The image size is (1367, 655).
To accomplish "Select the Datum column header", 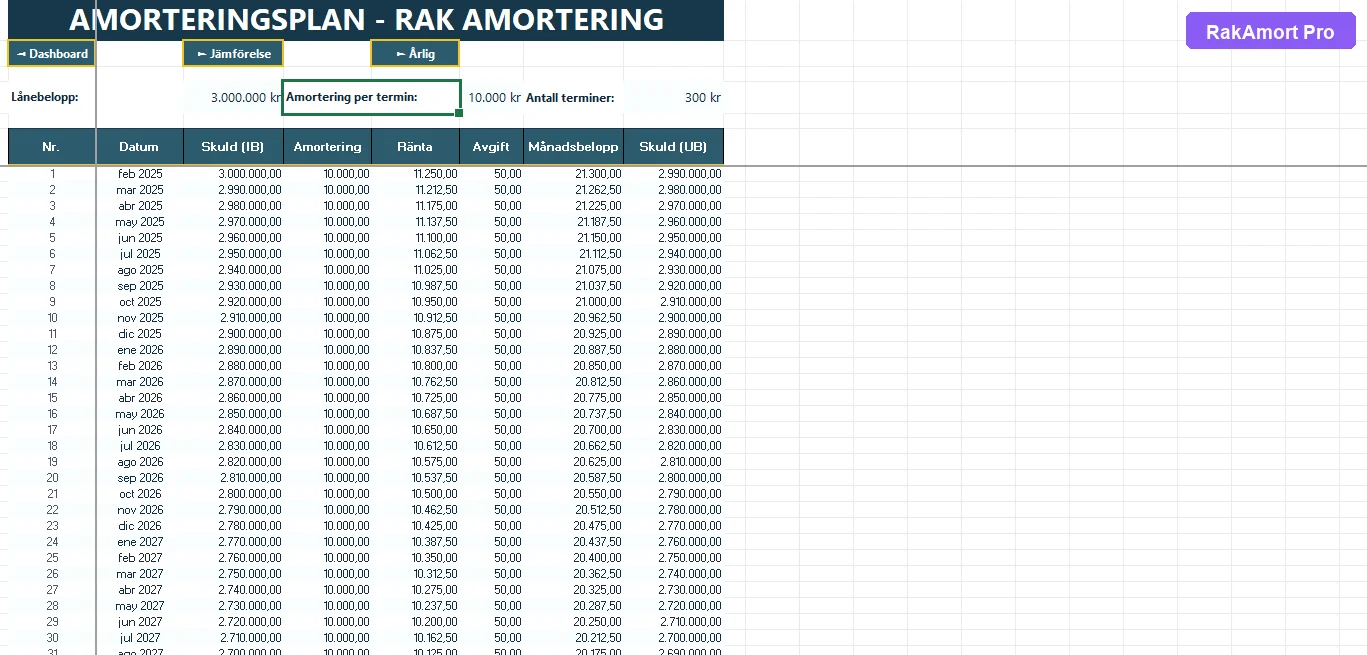I will click(x=139, y=146).
